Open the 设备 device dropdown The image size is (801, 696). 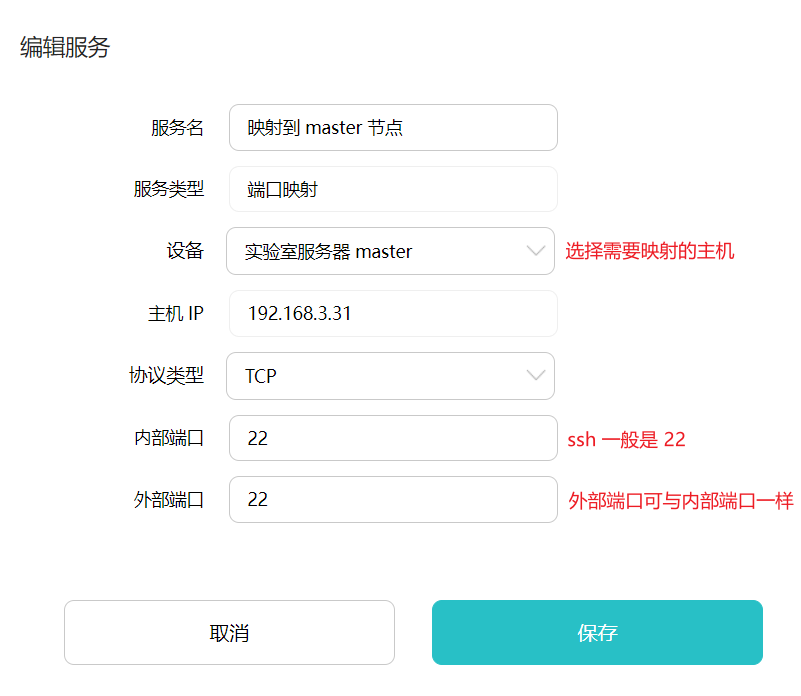point(390,251)
